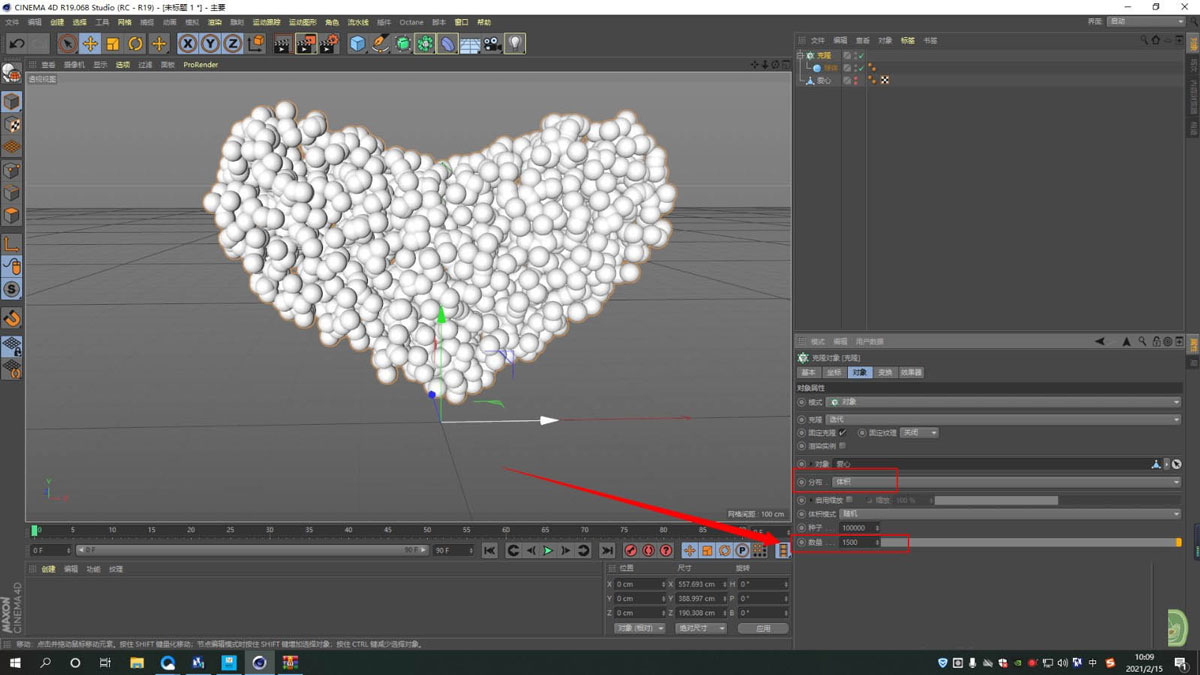Add a light using the bulb icon
1200x675 pixels.
pos(514,44)
